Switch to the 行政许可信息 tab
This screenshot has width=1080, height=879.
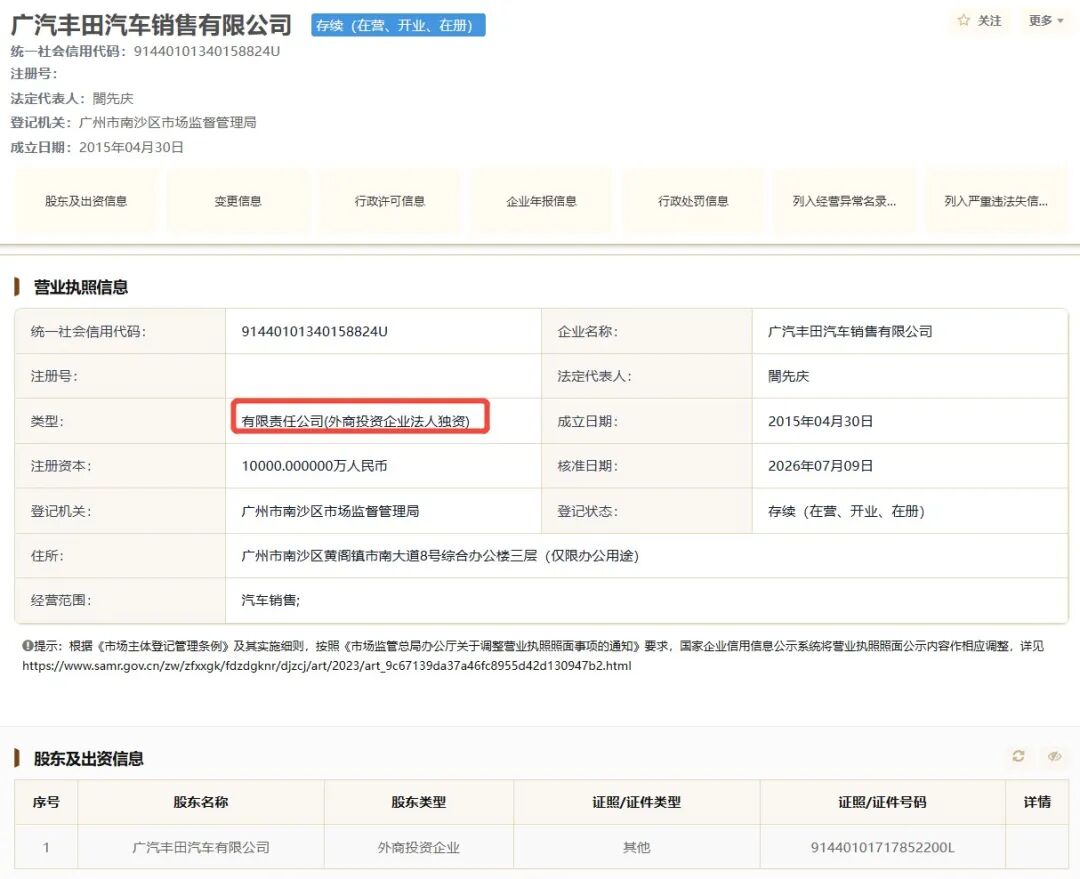pos(390,201)
